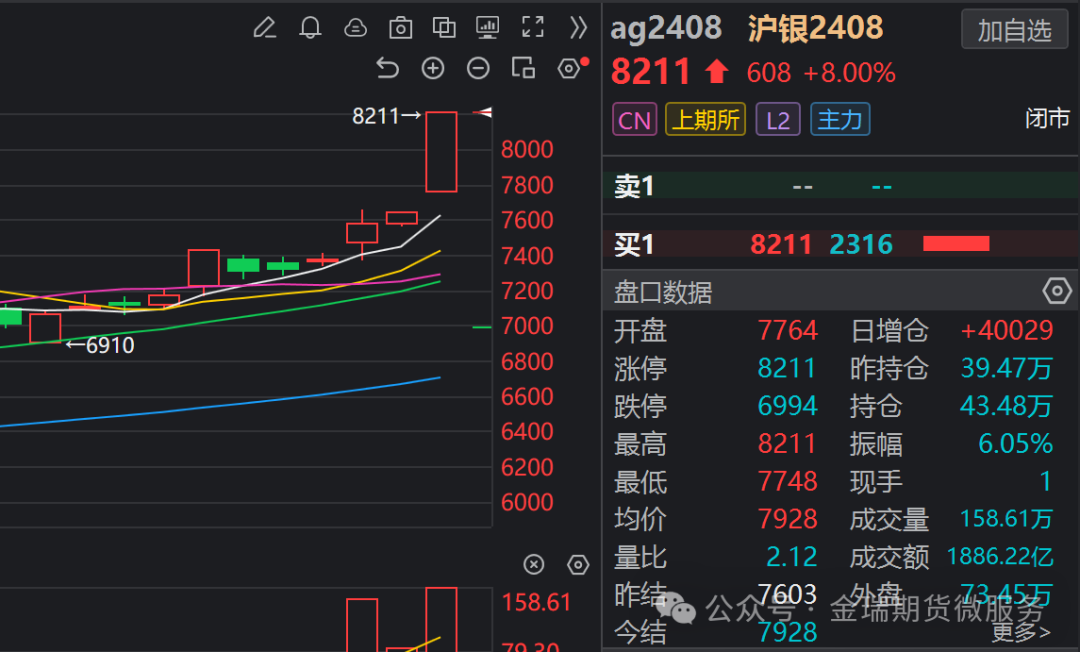Screen dimensions: 1080x652
Task: Click the bid volume 2316
Action: tap(861, 244)
